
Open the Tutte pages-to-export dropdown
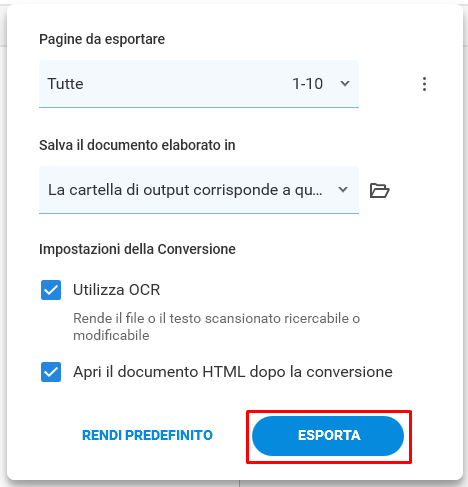coord(199,84)
